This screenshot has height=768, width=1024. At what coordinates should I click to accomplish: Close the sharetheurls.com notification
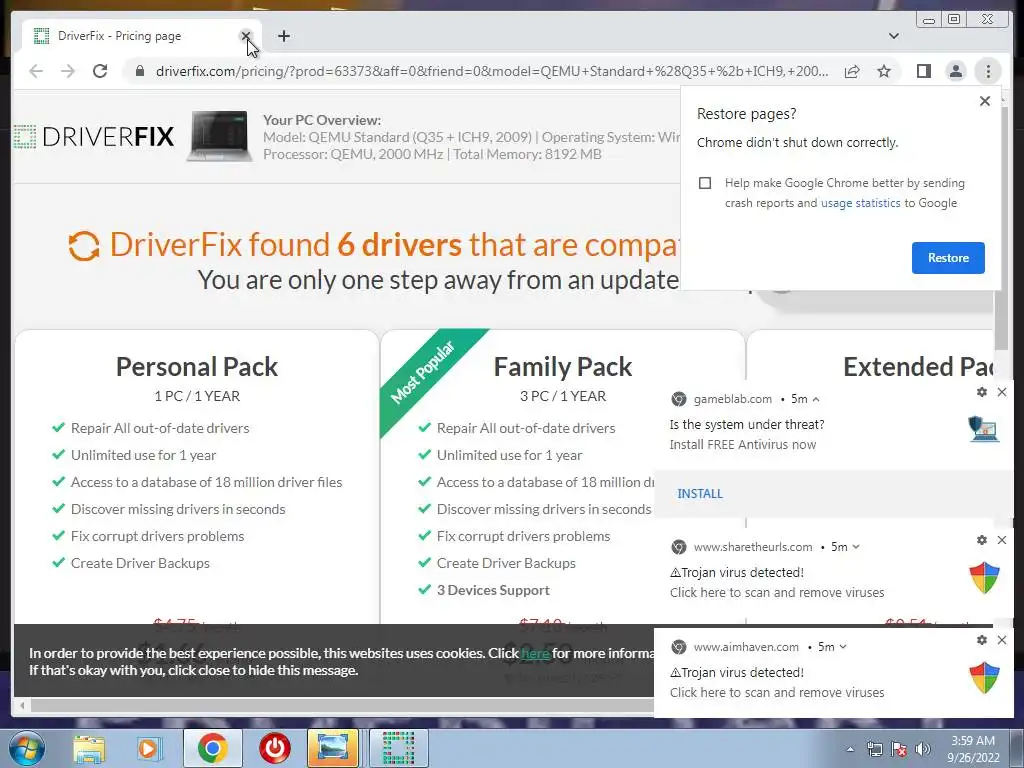tap(1002, 540)
